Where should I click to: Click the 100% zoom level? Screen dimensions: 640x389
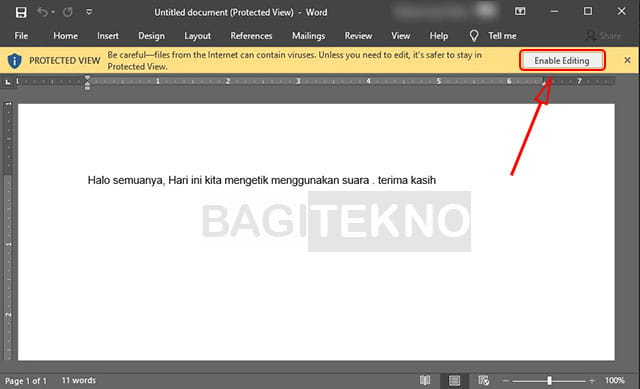coord(614,380)
